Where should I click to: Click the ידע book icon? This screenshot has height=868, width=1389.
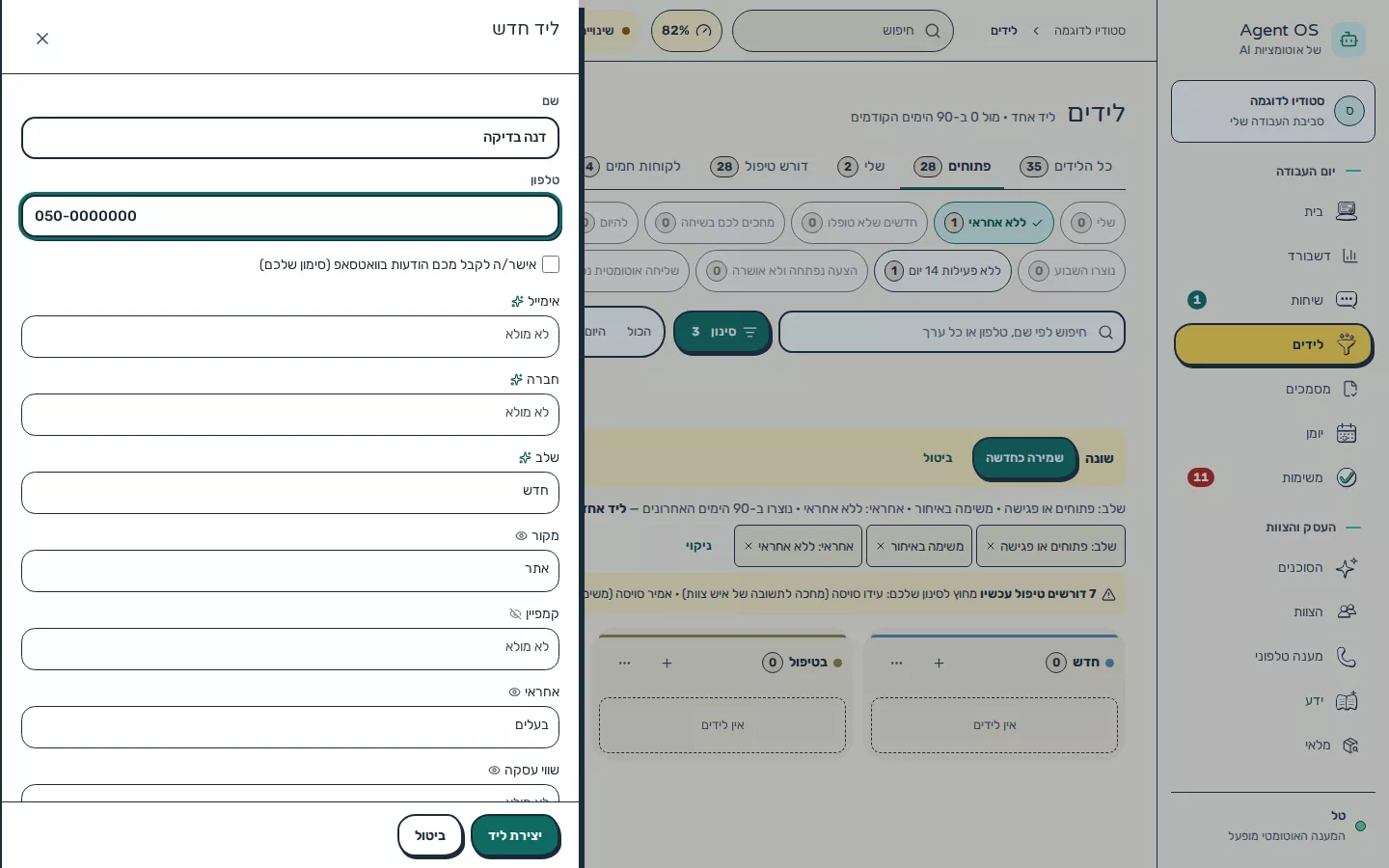[x=1347, y=700]
